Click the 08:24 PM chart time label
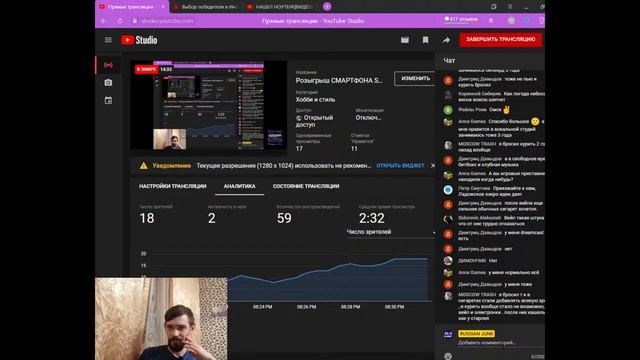640x360 pixels. coord(262,307)
